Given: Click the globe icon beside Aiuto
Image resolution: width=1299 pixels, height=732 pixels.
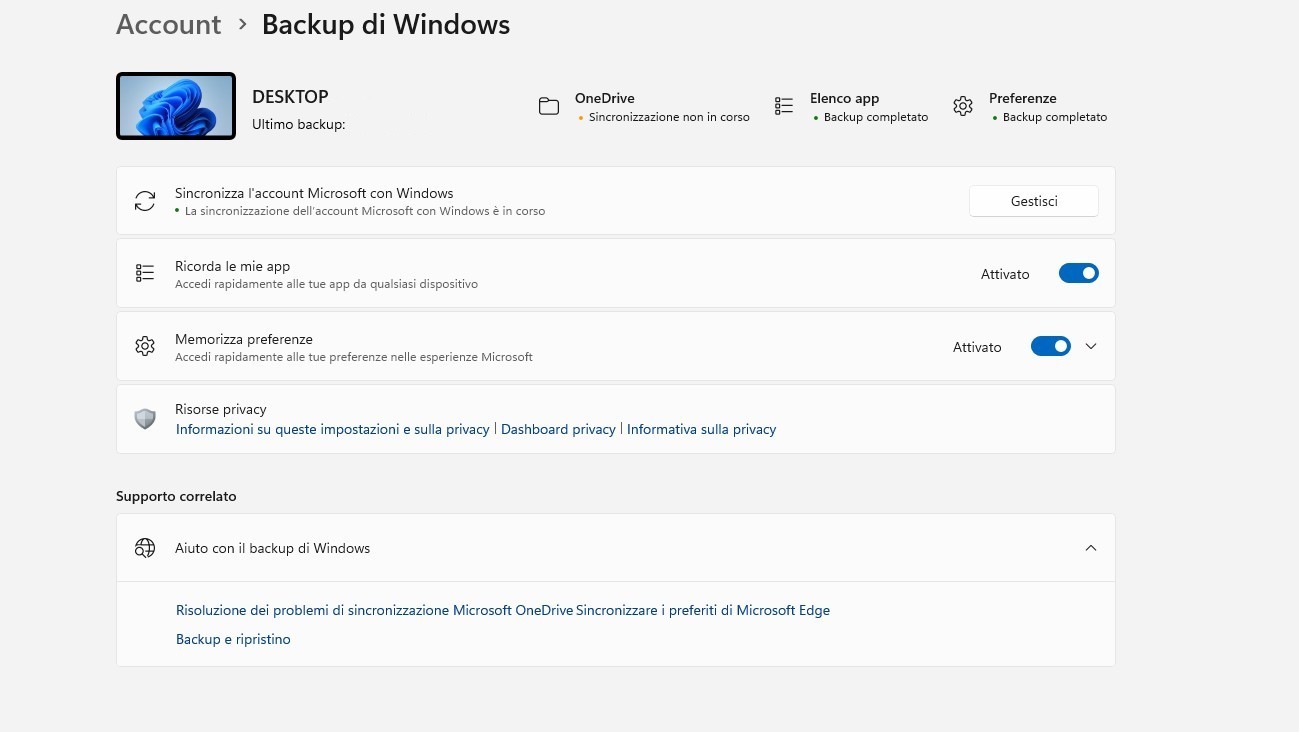Looking at the screenshot, I should pos(145,548).
